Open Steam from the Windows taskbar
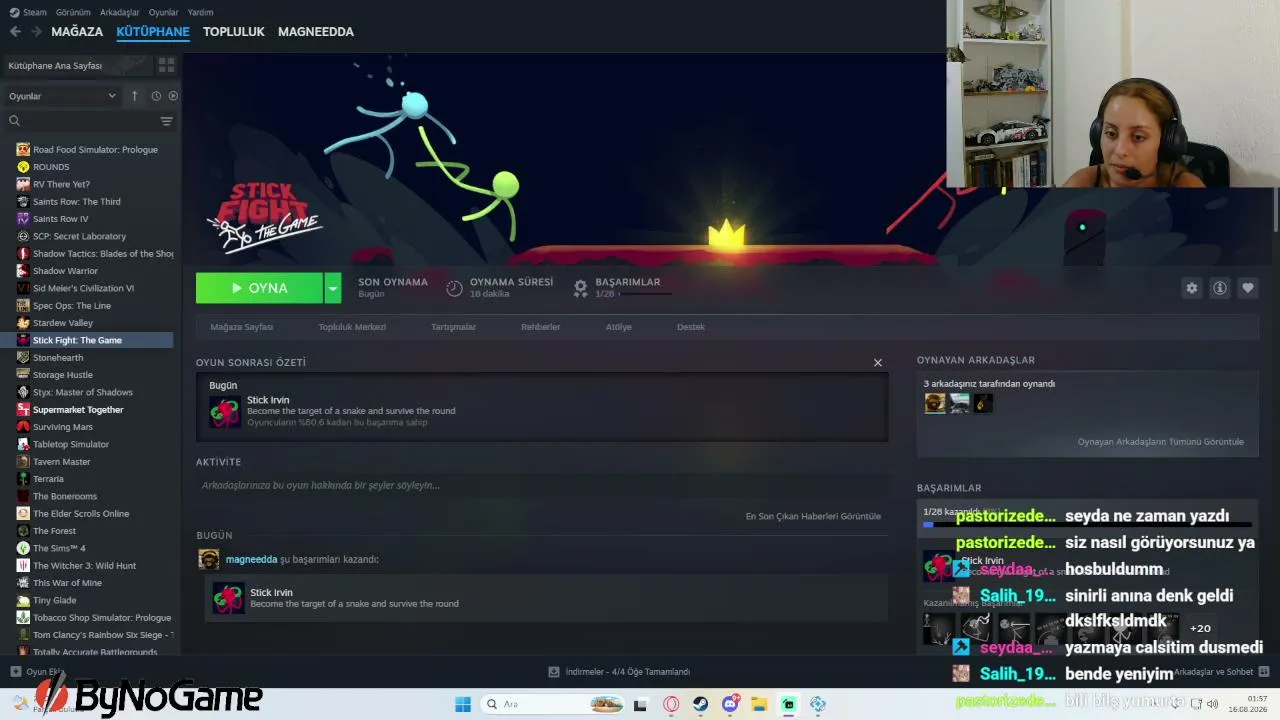The width and height of the screenshot is (1280, 720). click(x=701, y=704)
